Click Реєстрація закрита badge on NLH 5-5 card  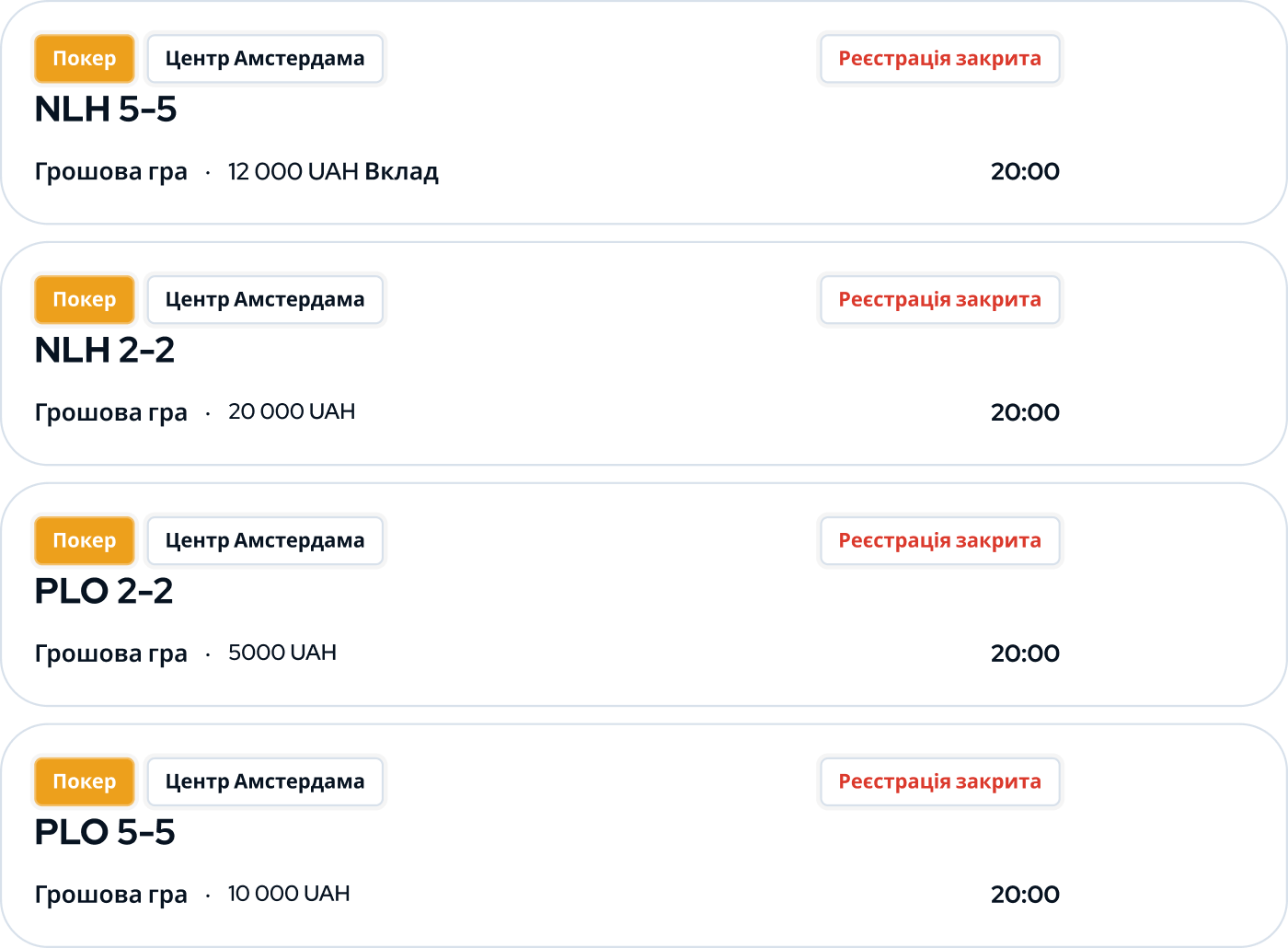tap(939, 59)
